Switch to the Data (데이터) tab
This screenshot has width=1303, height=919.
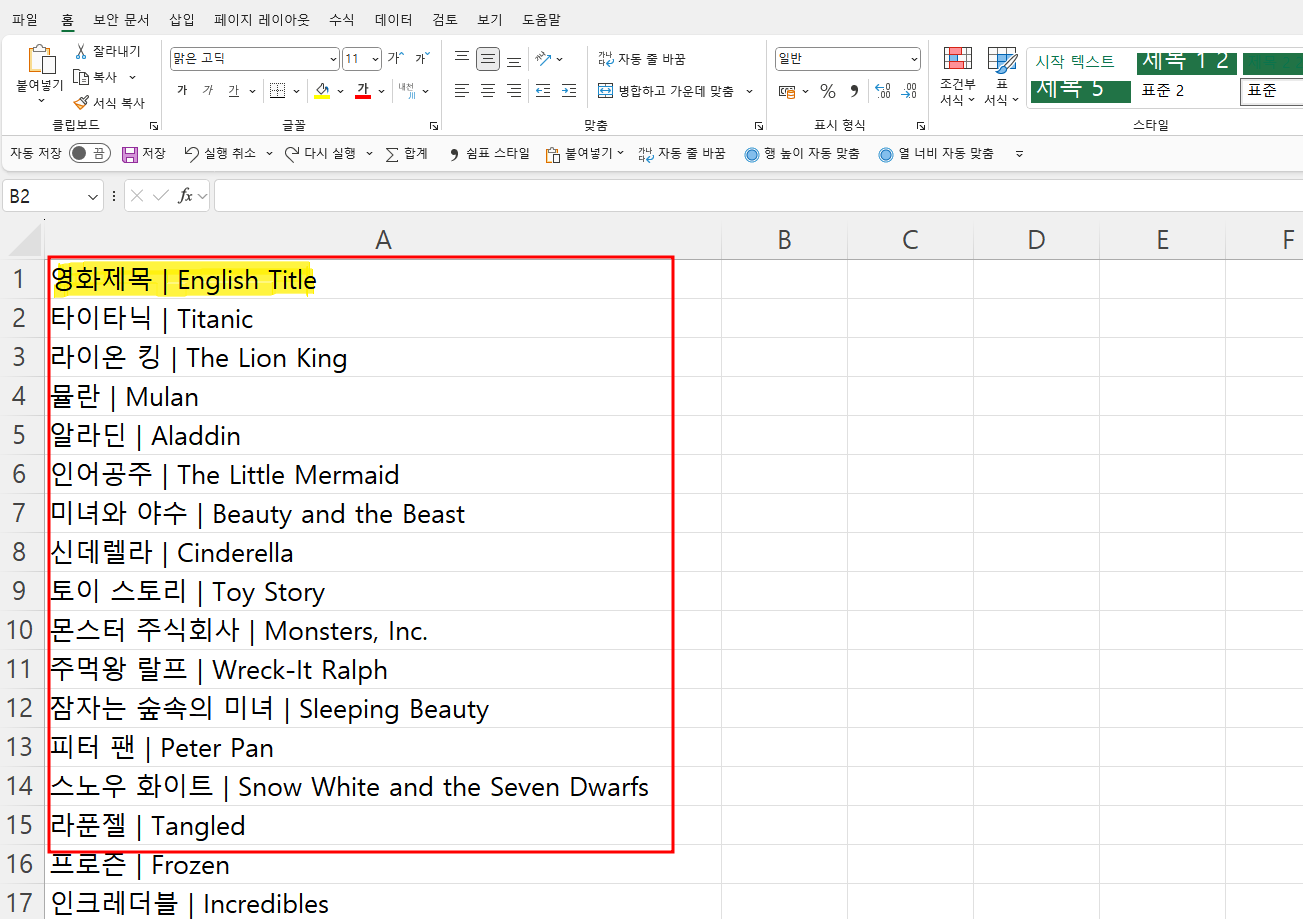[x=393, y=19]
